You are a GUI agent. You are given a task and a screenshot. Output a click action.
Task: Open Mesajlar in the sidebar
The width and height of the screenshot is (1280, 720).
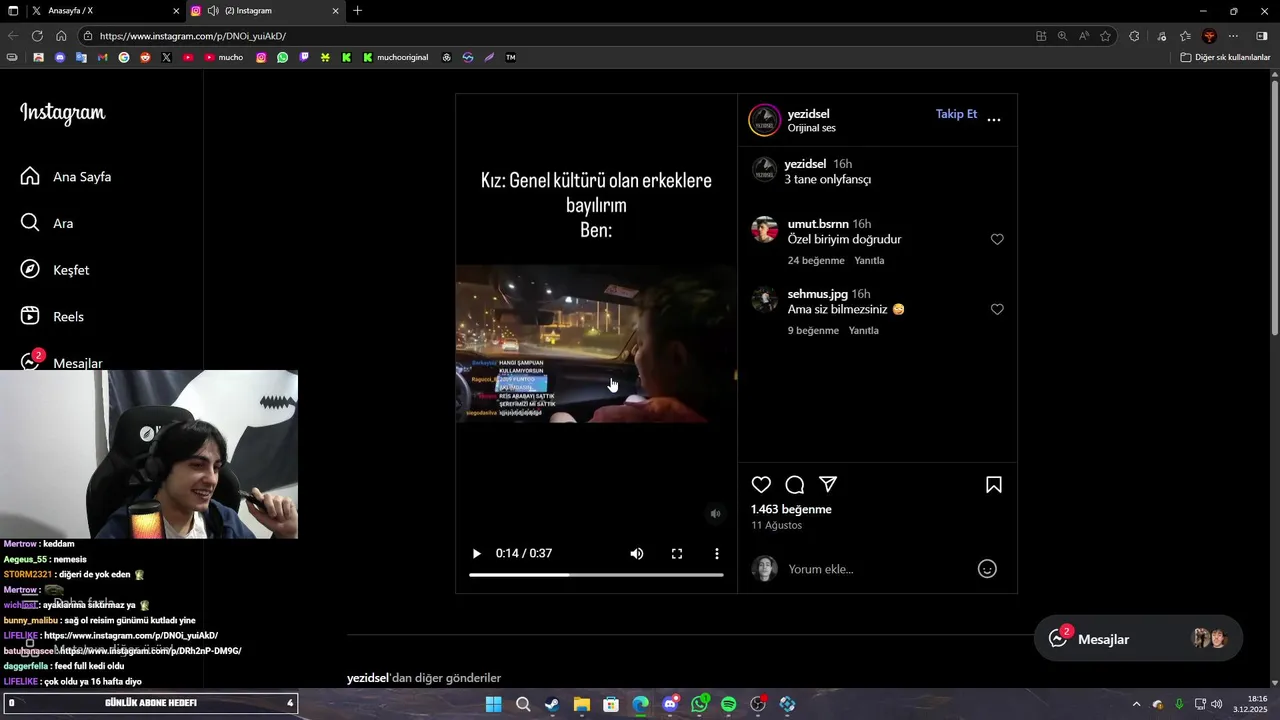pos(62,363)
